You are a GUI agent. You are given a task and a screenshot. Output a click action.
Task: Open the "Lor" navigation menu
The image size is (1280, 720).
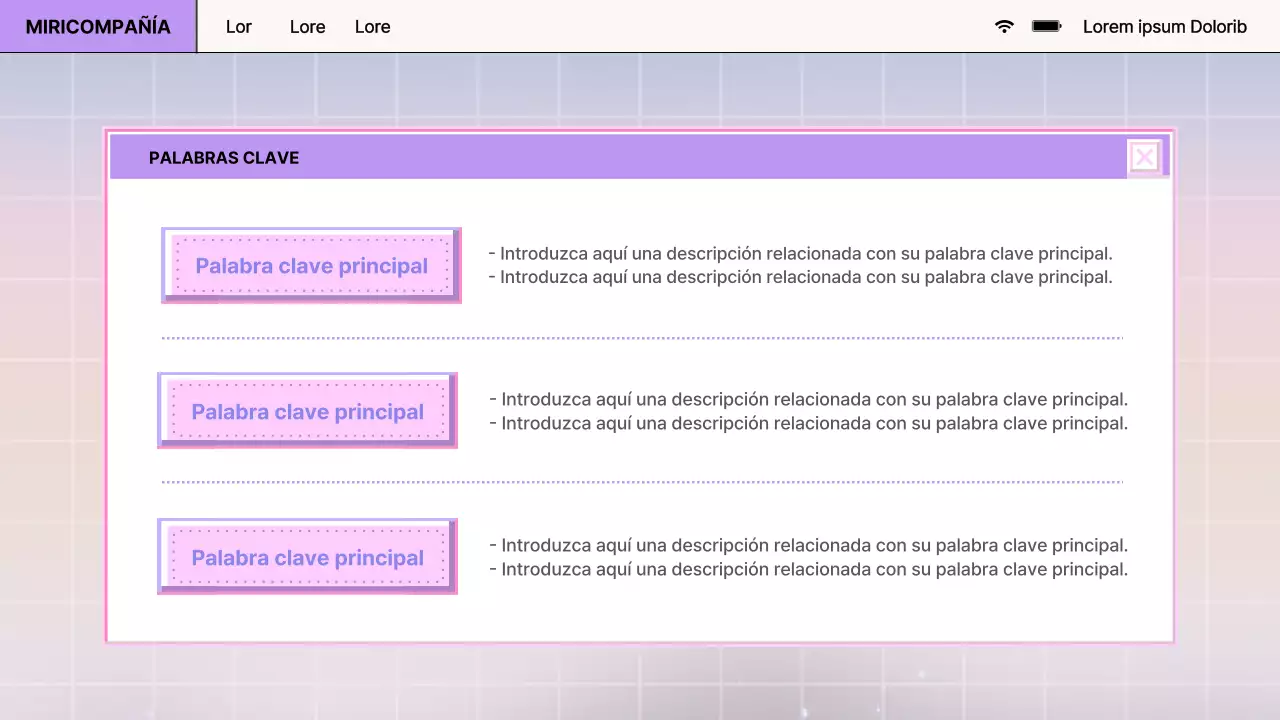(x=238, y=27)
